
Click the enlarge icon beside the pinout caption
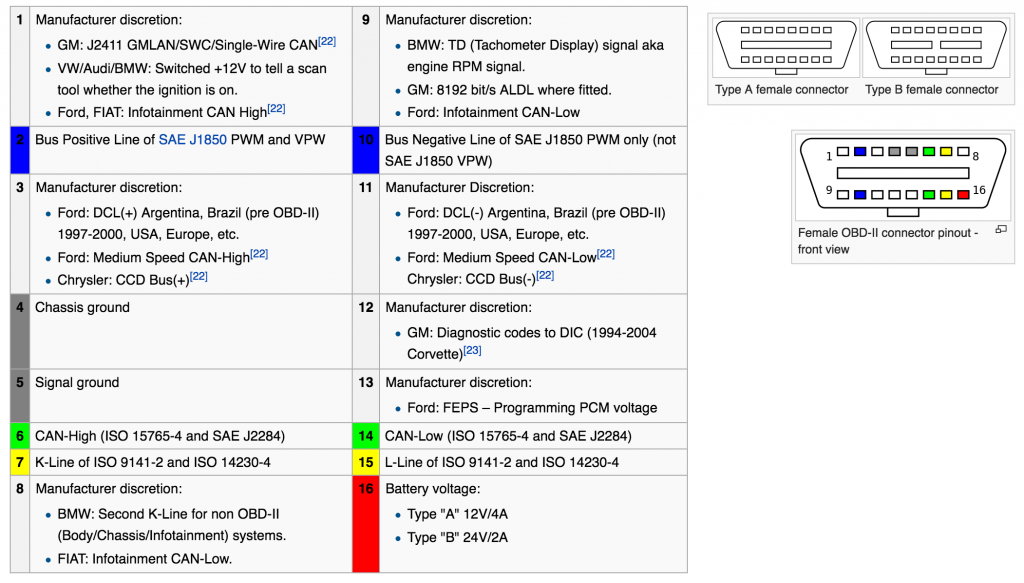tap(1000, 230)
